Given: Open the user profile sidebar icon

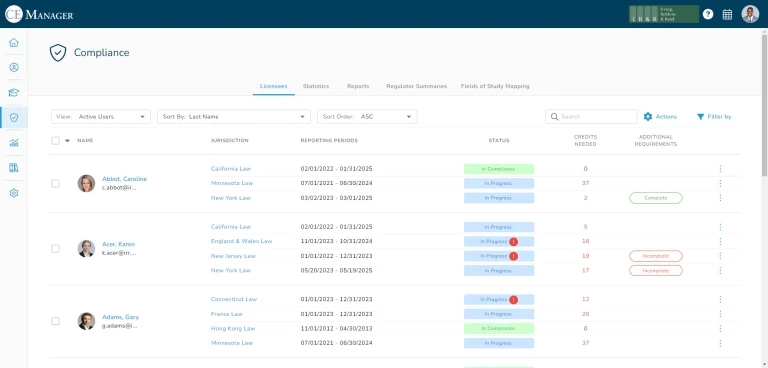Looking at the screenshot, I should (14, 67).
